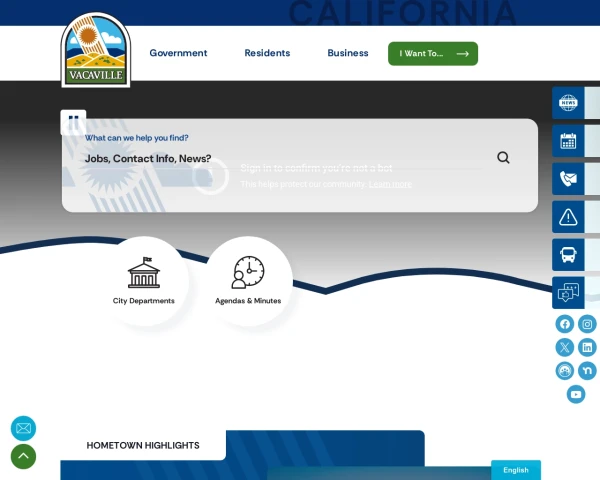
Task: Open the Business menu
Action: coord(348,53)
